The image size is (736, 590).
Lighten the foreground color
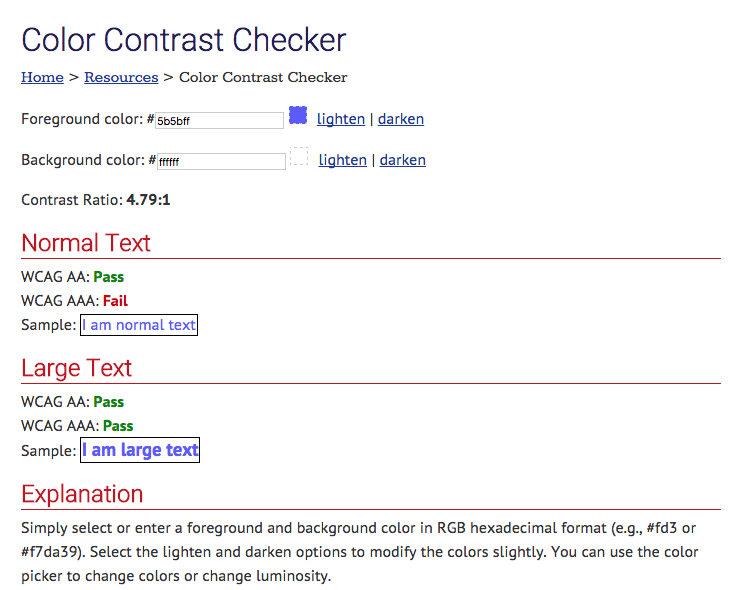tap(341, 119)
